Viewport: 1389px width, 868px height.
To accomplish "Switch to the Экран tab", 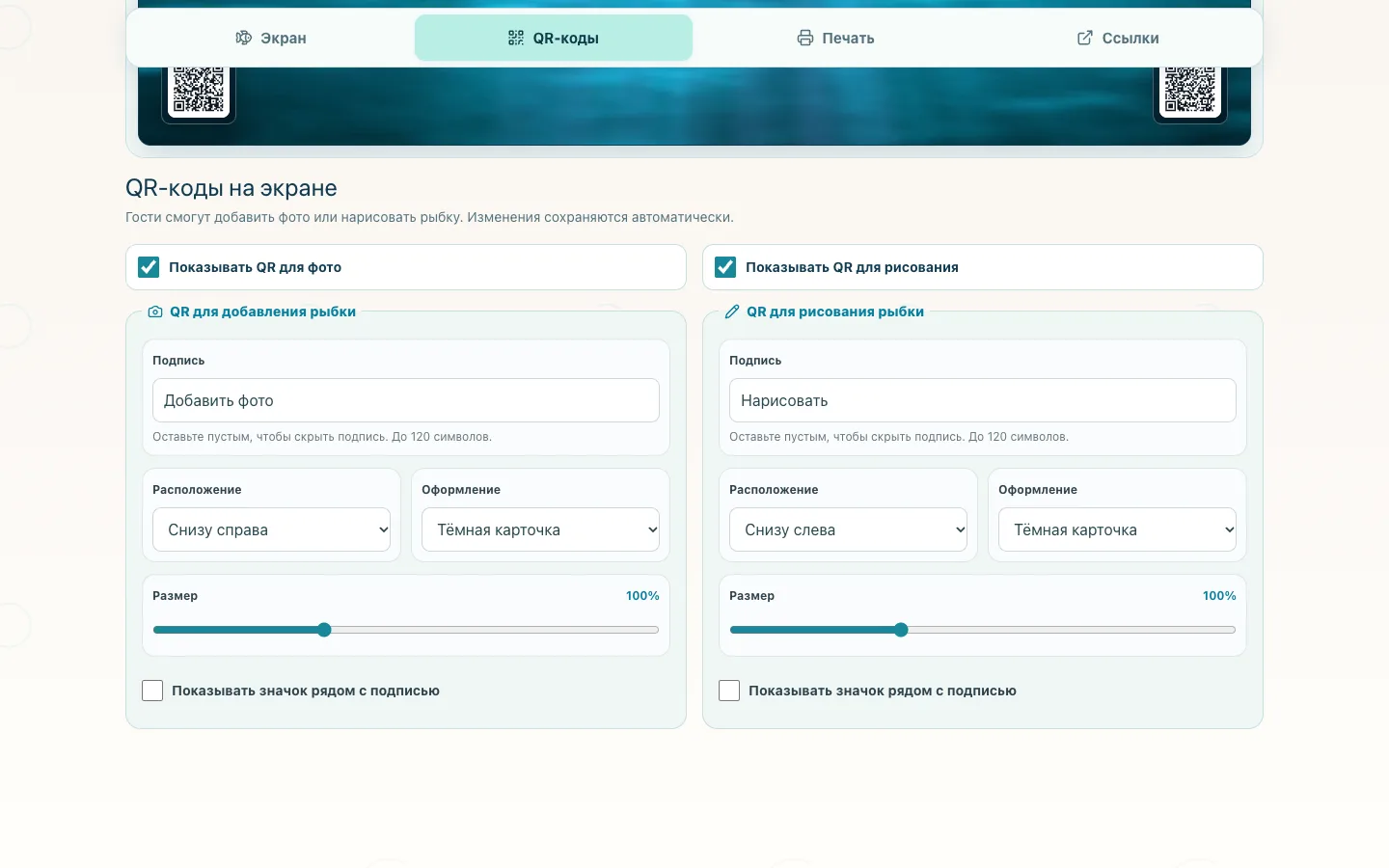I will [x=271, y=38].
